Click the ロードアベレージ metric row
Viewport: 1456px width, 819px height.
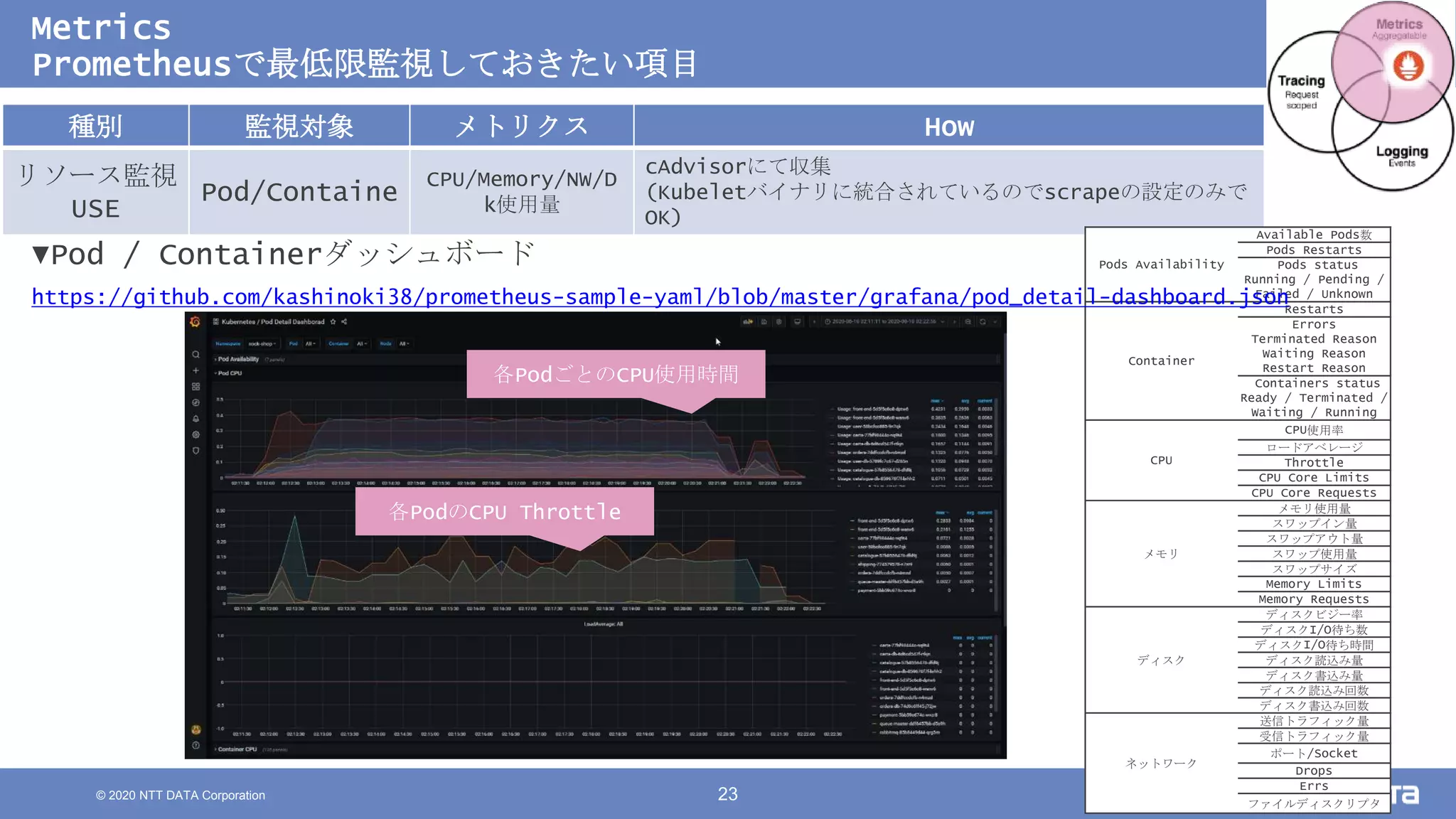click(1314, 447)
